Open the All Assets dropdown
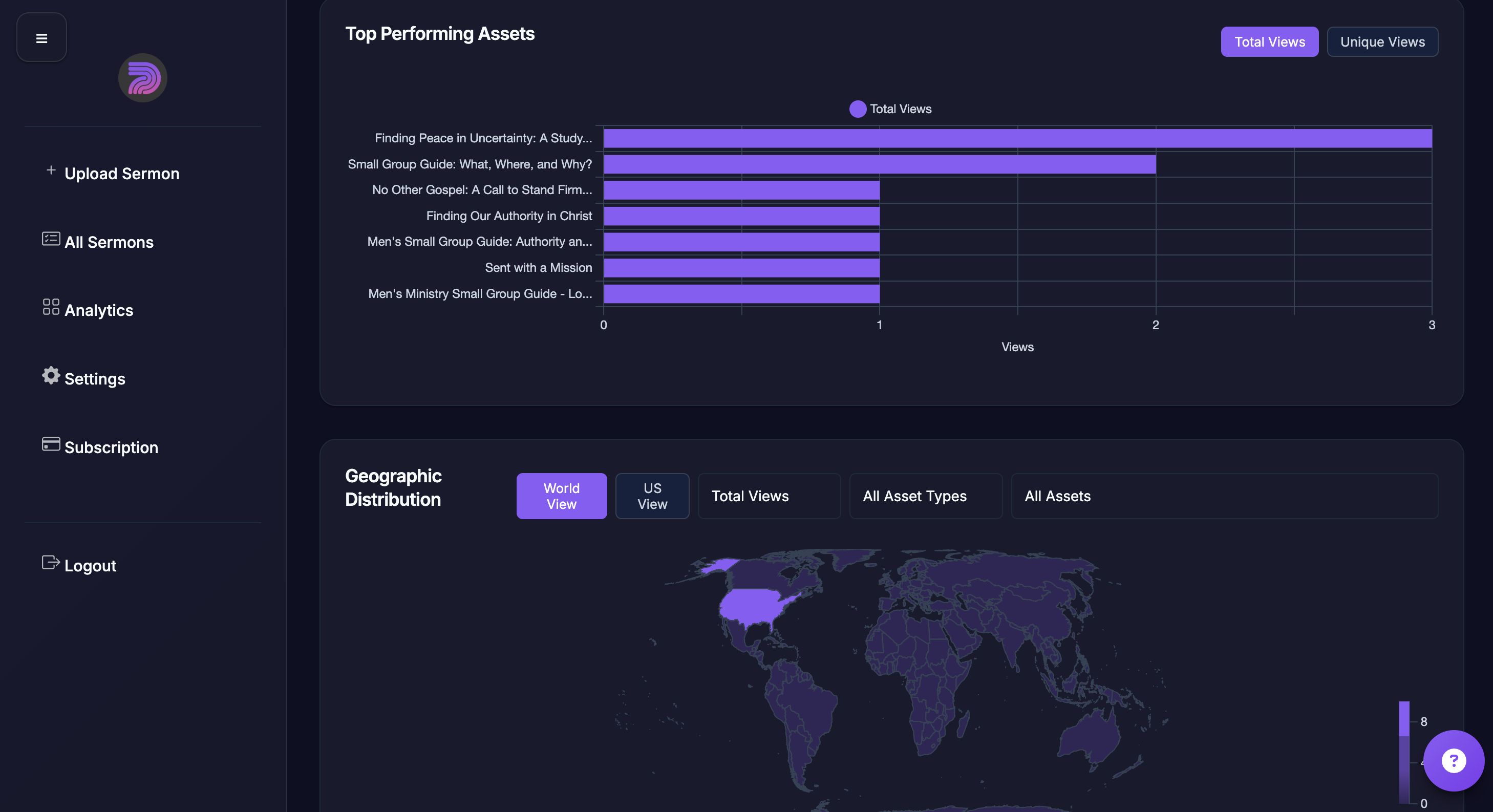This screenshot has height=812, width=1493. pos(1224,496)
